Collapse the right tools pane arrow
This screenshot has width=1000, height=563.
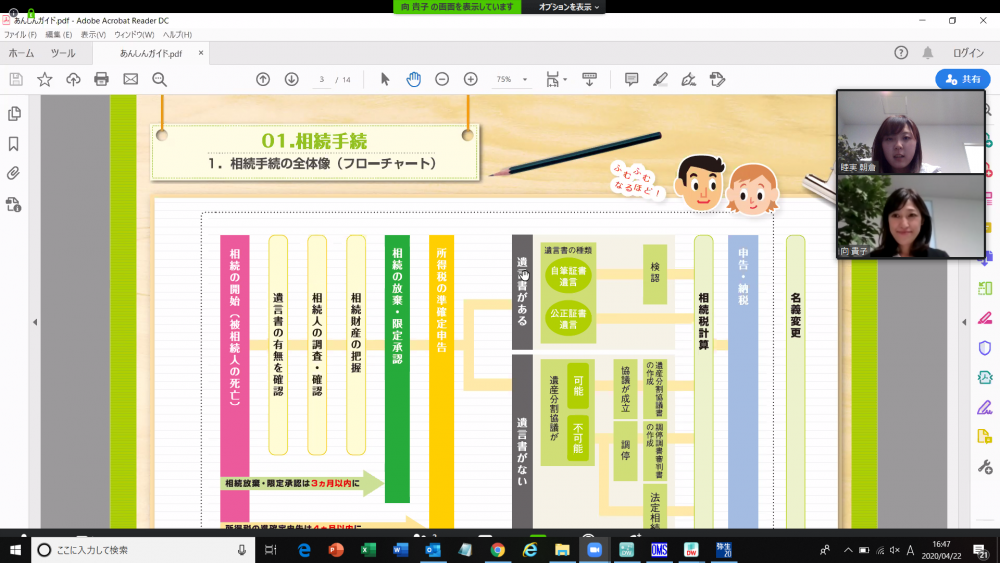pos(964,322)
